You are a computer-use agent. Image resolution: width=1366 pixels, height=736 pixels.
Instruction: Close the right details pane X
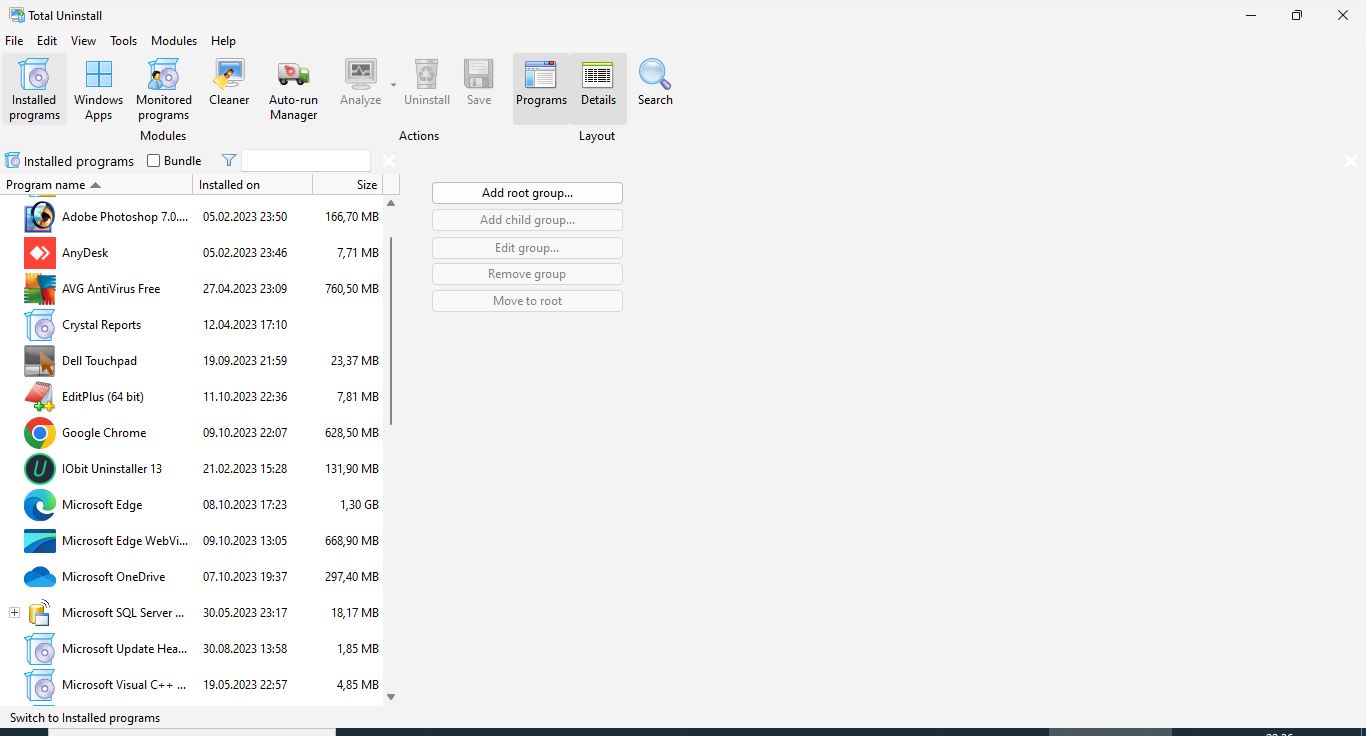[1351, 161]
